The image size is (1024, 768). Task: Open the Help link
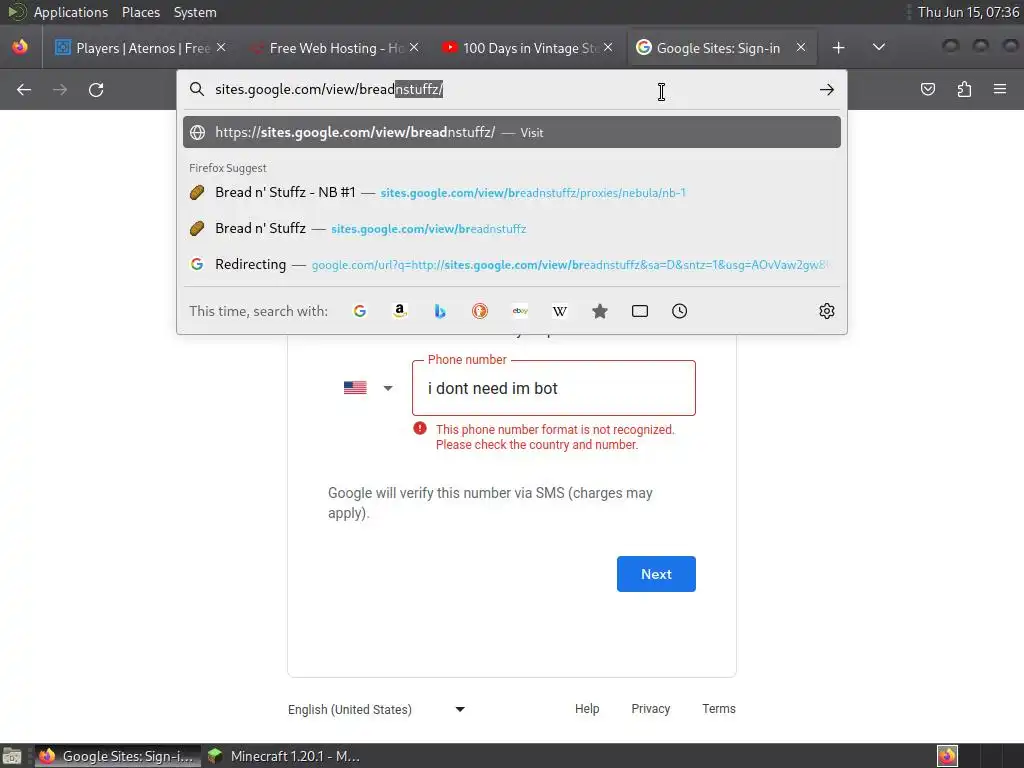coord(587,709)
